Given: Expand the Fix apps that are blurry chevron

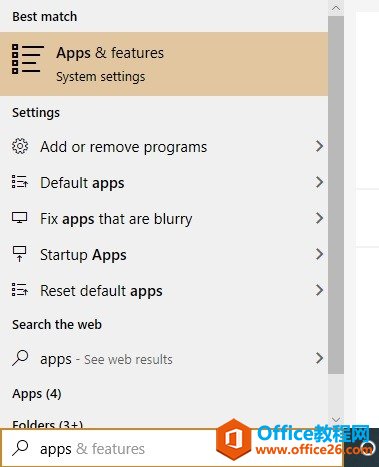Looking at the screenshot, I should 319,218.
